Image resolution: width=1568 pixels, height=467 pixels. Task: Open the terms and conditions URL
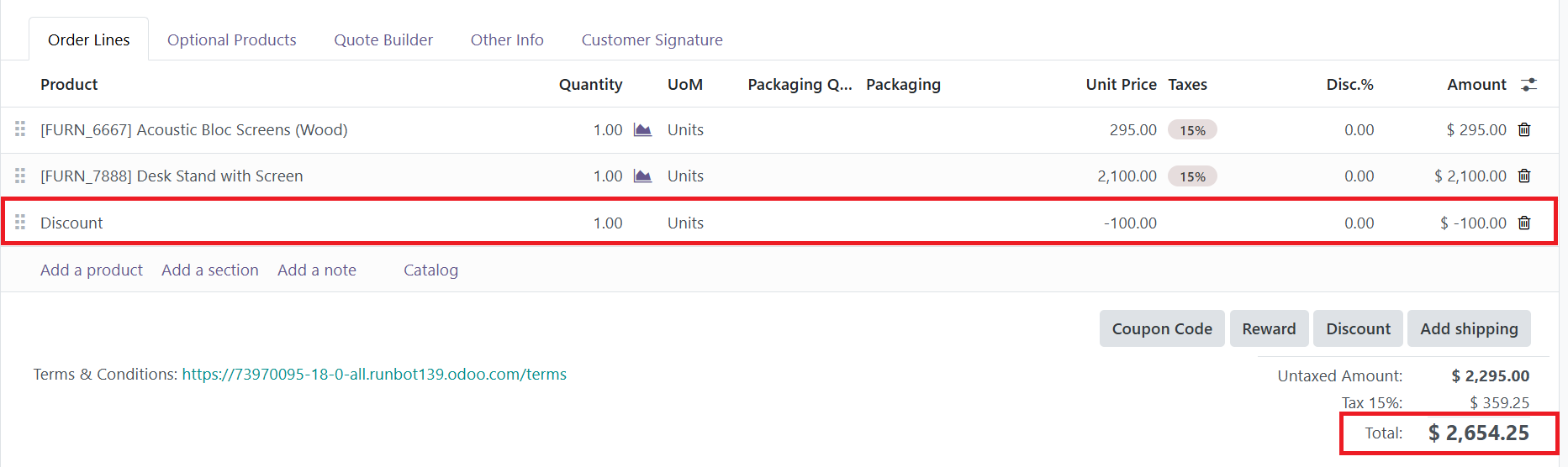[x=374, y=374]
